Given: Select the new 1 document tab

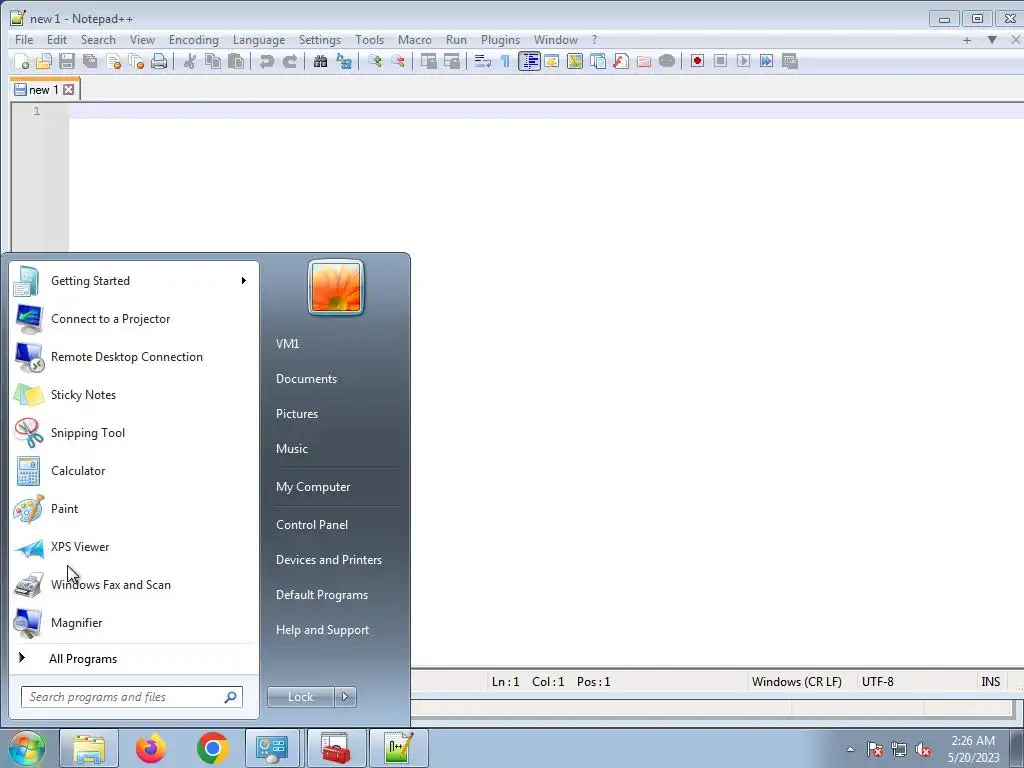Looking at the screenshot, I should point(44,90).
